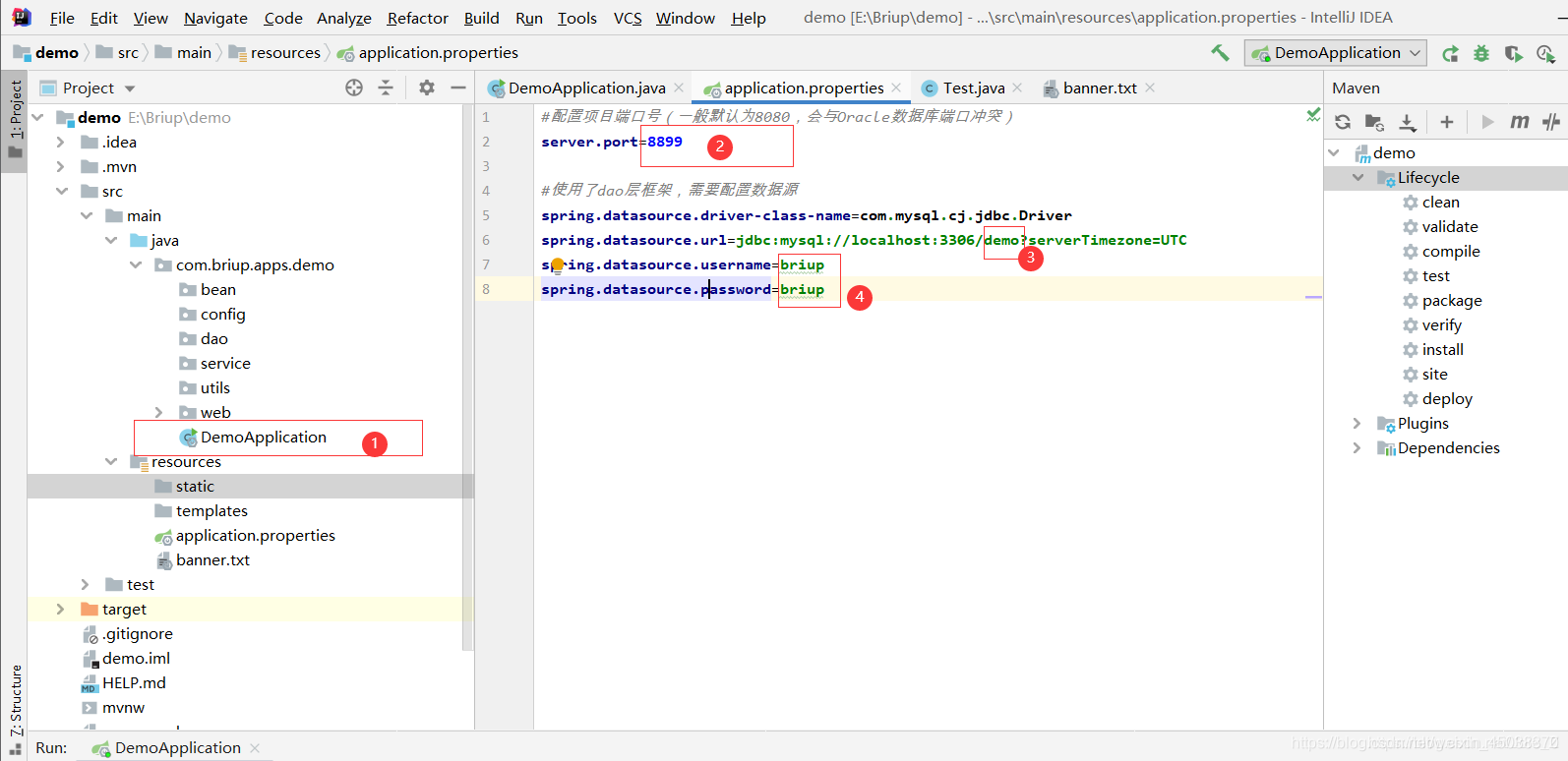Image resolution: width=1568 pixels, height=761 pixels.
Task: Click the server.port value 8899 in editor
Action: pos(665,142)
